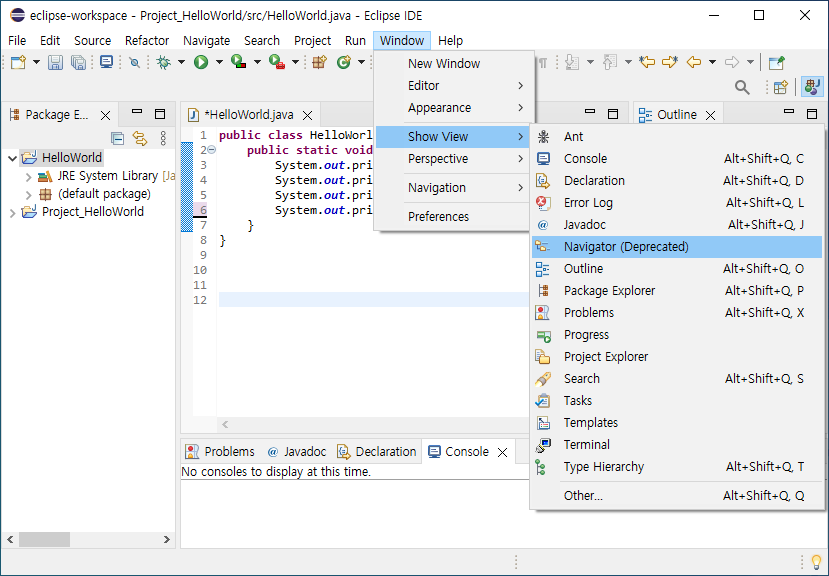Open the Debug dropdown arrow

[181, 62]
